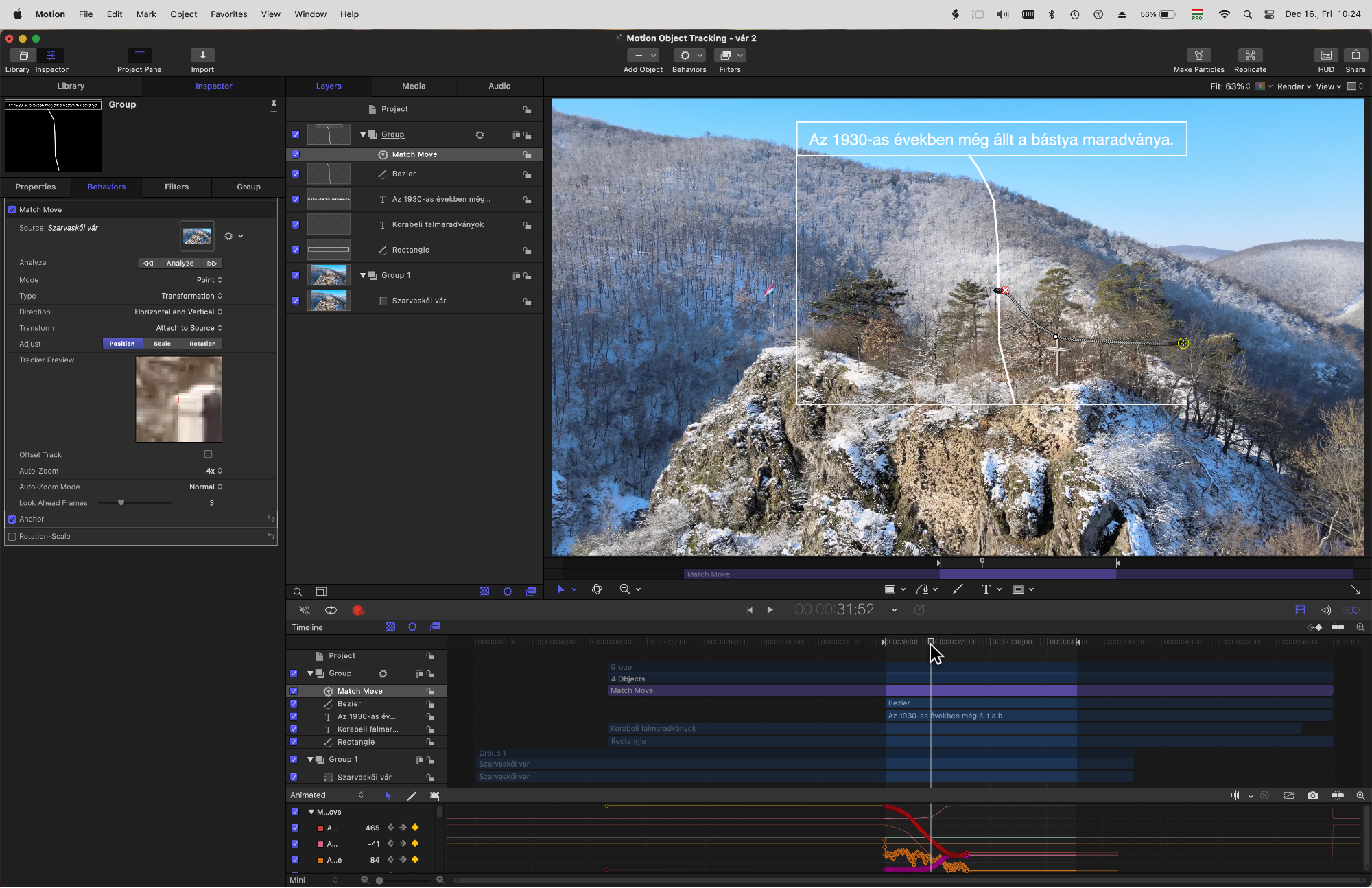Switch to Properties tab
Viewport: 1372px width, 888px height.
tap(35, 187)
